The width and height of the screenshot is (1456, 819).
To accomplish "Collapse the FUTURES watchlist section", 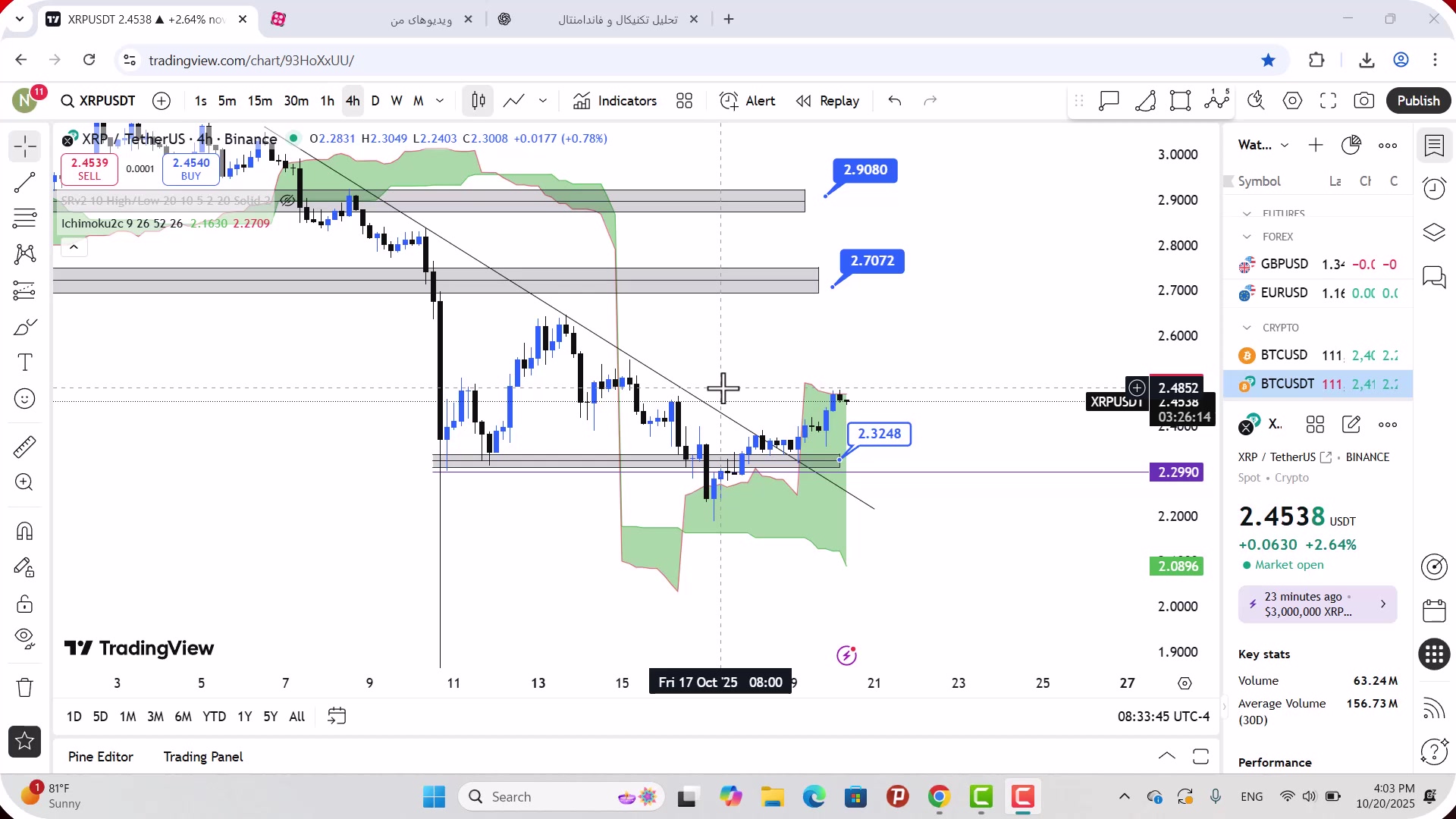I will 1247,214.
